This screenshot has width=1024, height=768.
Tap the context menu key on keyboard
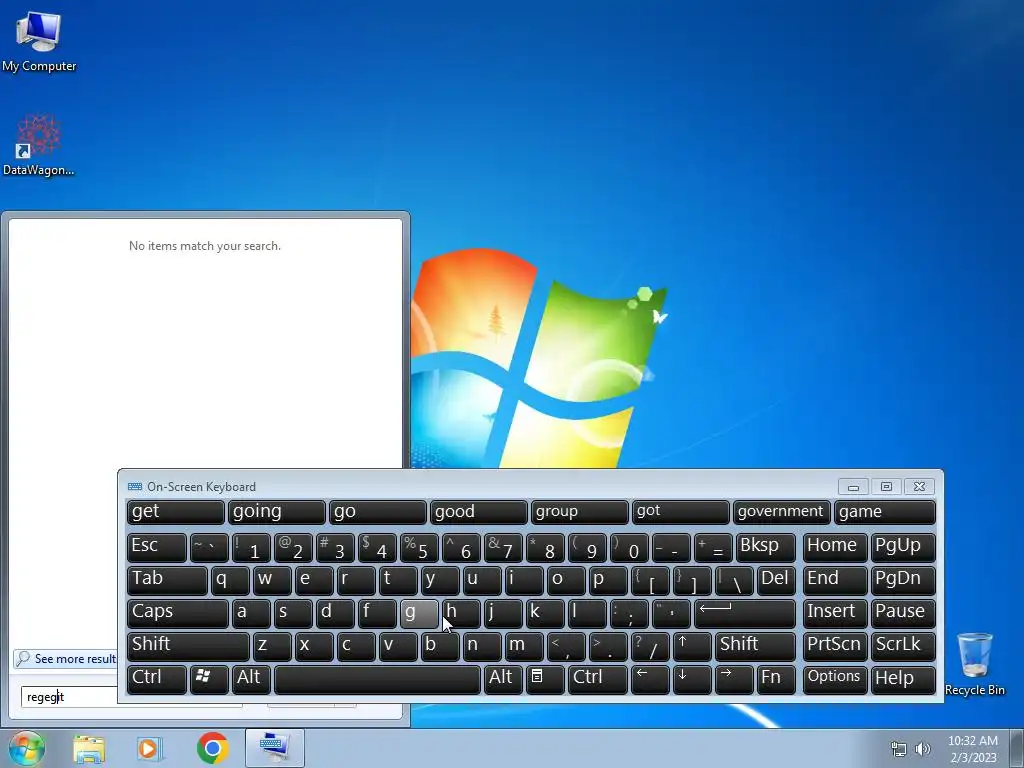pos(545,679)
